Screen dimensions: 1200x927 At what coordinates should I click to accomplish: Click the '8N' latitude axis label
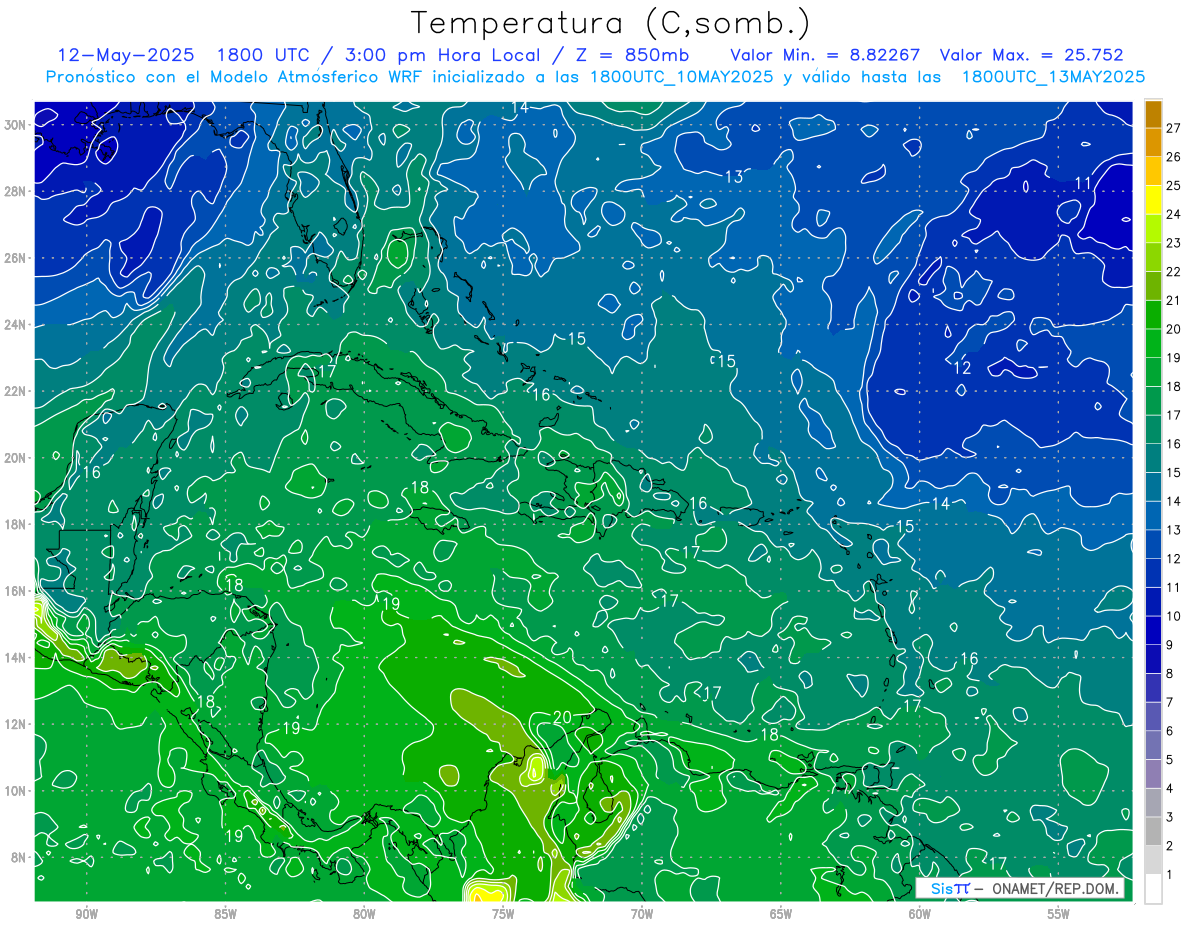point(18,858)
